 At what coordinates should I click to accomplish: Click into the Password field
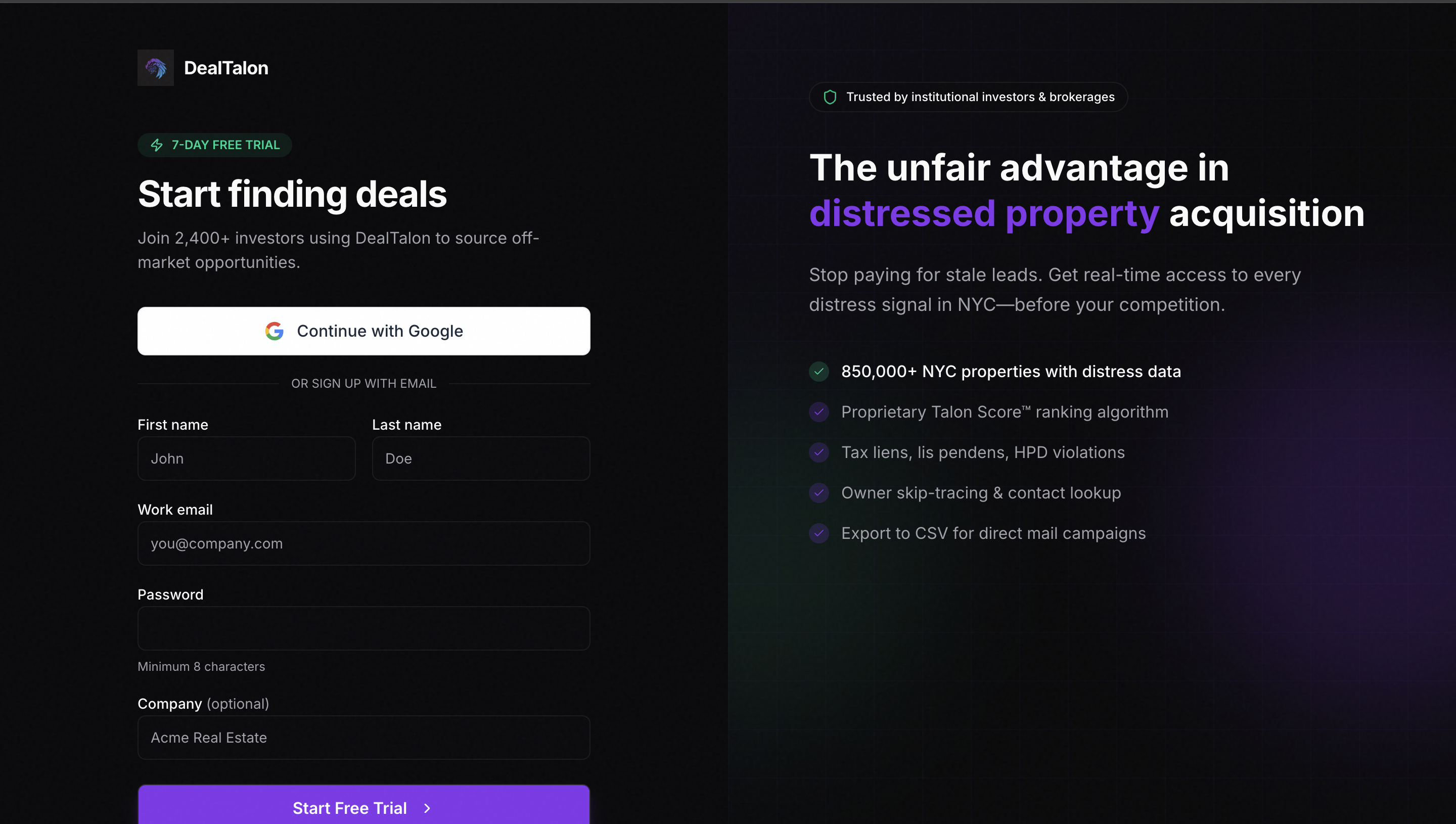point(364,628)
